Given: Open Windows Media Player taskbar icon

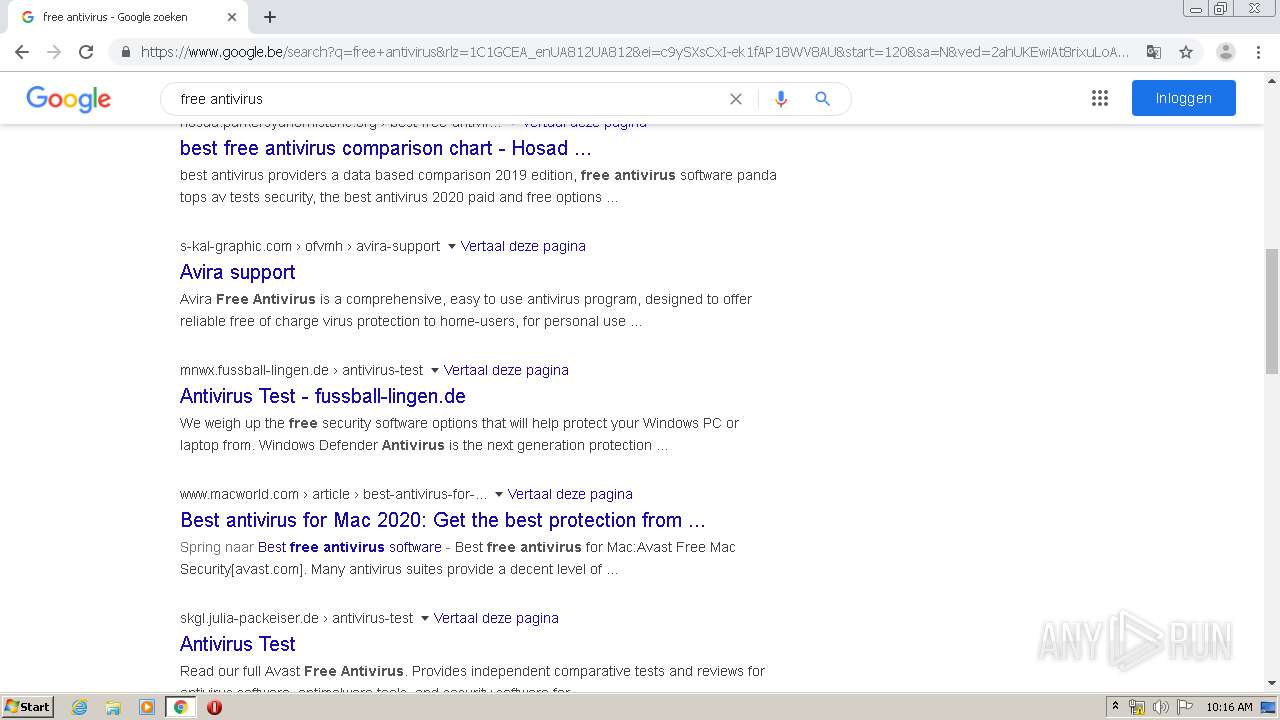Looking at the screenshot, I should click(147, 707).
